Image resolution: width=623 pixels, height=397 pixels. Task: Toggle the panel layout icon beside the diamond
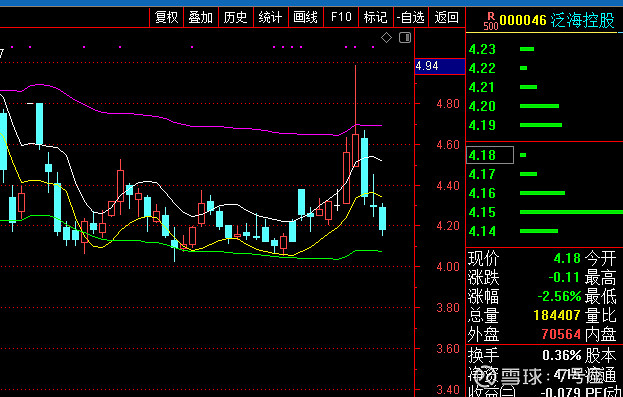pyautogui.click(x=405, y=38)
